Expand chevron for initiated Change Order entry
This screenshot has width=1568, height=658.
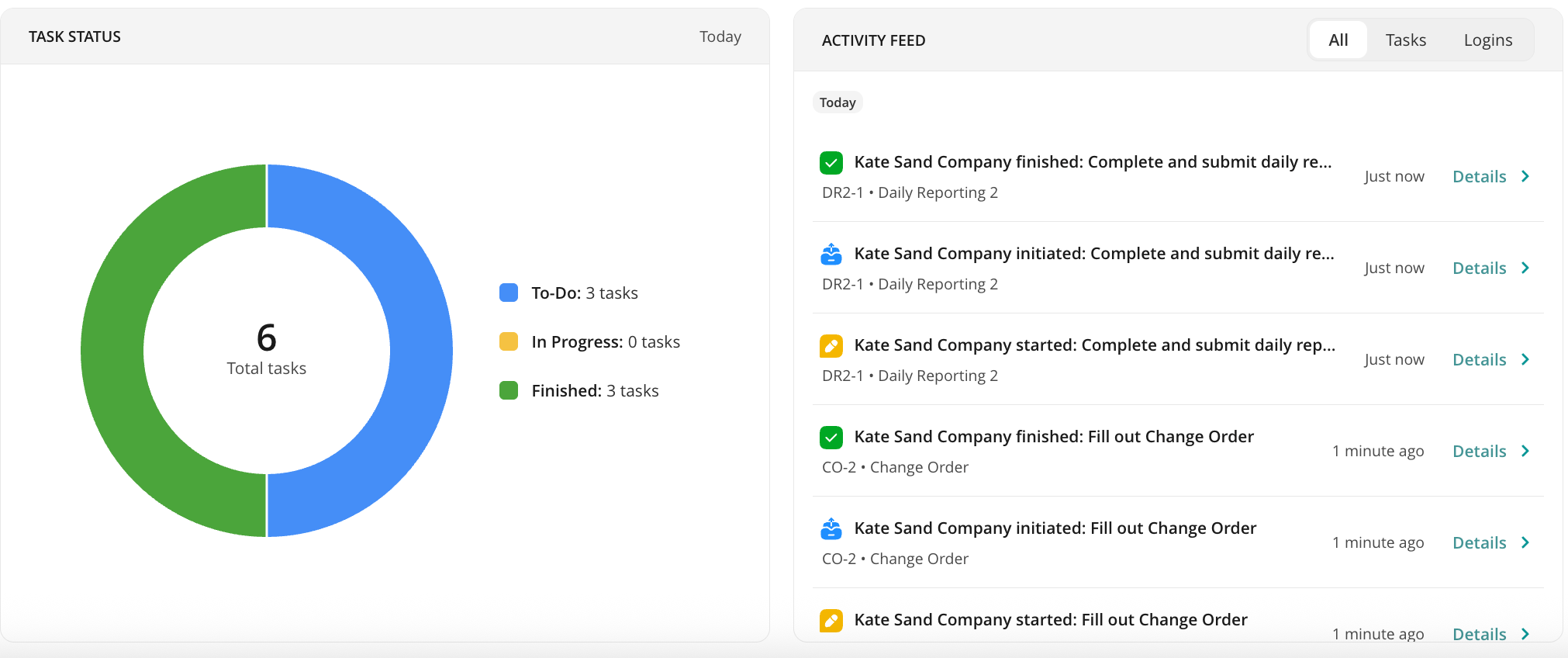(1525, 543)
